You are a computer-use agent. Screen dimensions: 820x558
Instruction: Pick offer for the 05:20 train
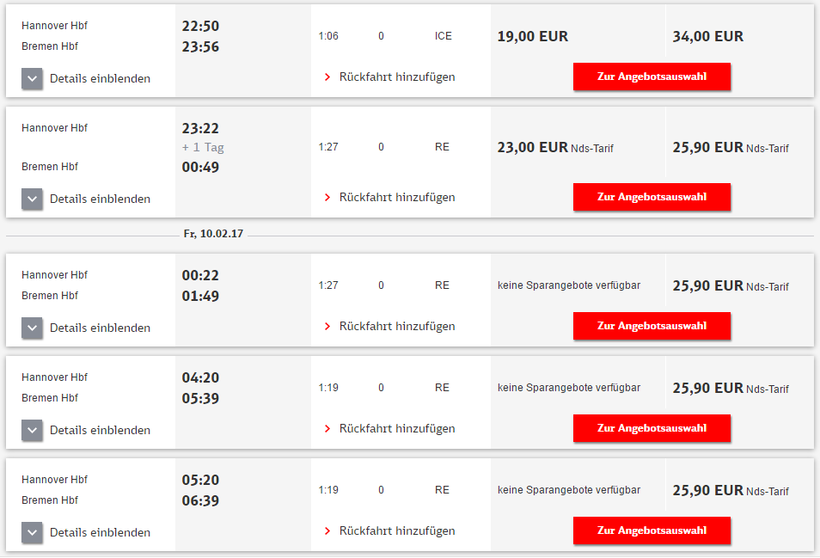coord(651,531)
